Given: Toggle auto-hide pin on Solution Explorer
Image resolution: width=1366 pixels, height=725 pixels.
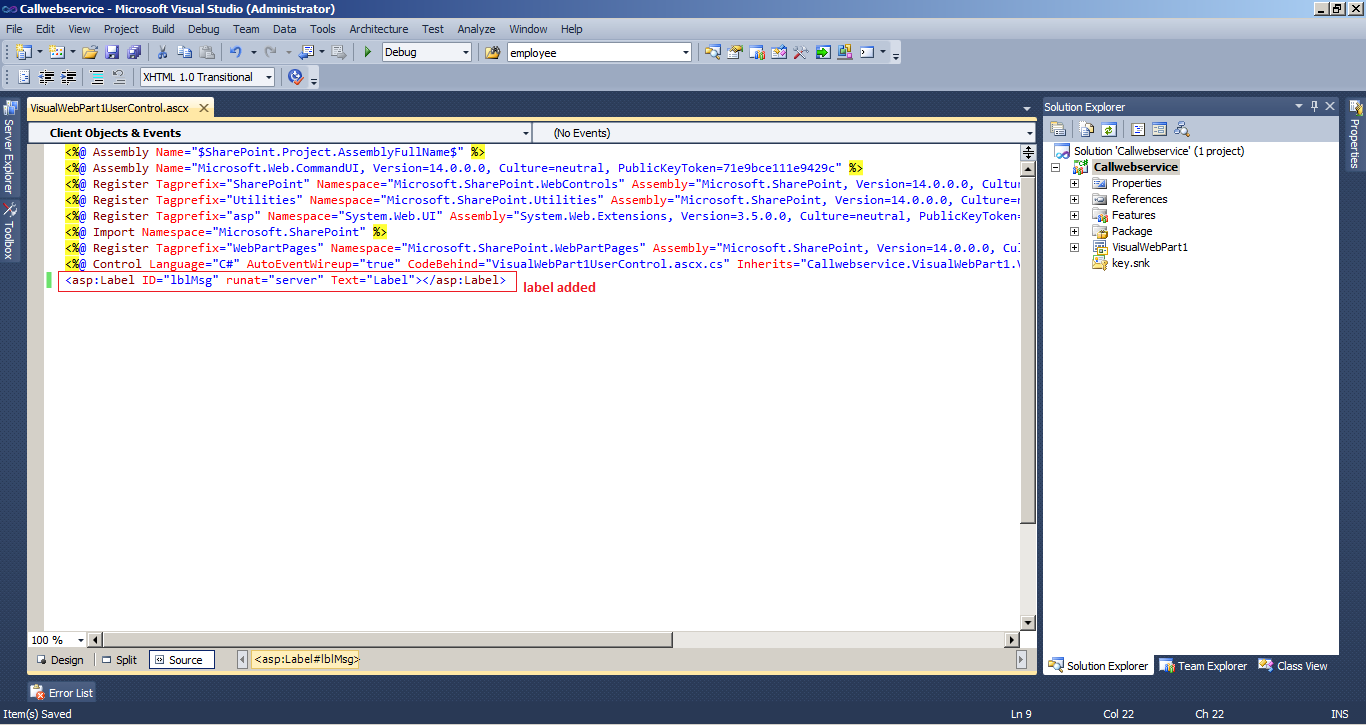Looking at the screenshot, I should (1314, 106).
